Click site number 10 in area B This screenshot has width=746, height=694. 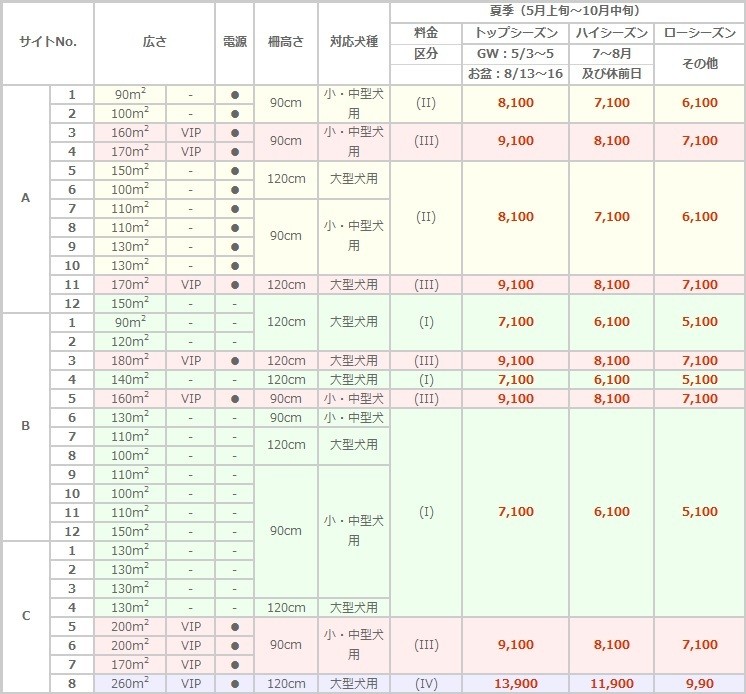[x=72, y=493]
